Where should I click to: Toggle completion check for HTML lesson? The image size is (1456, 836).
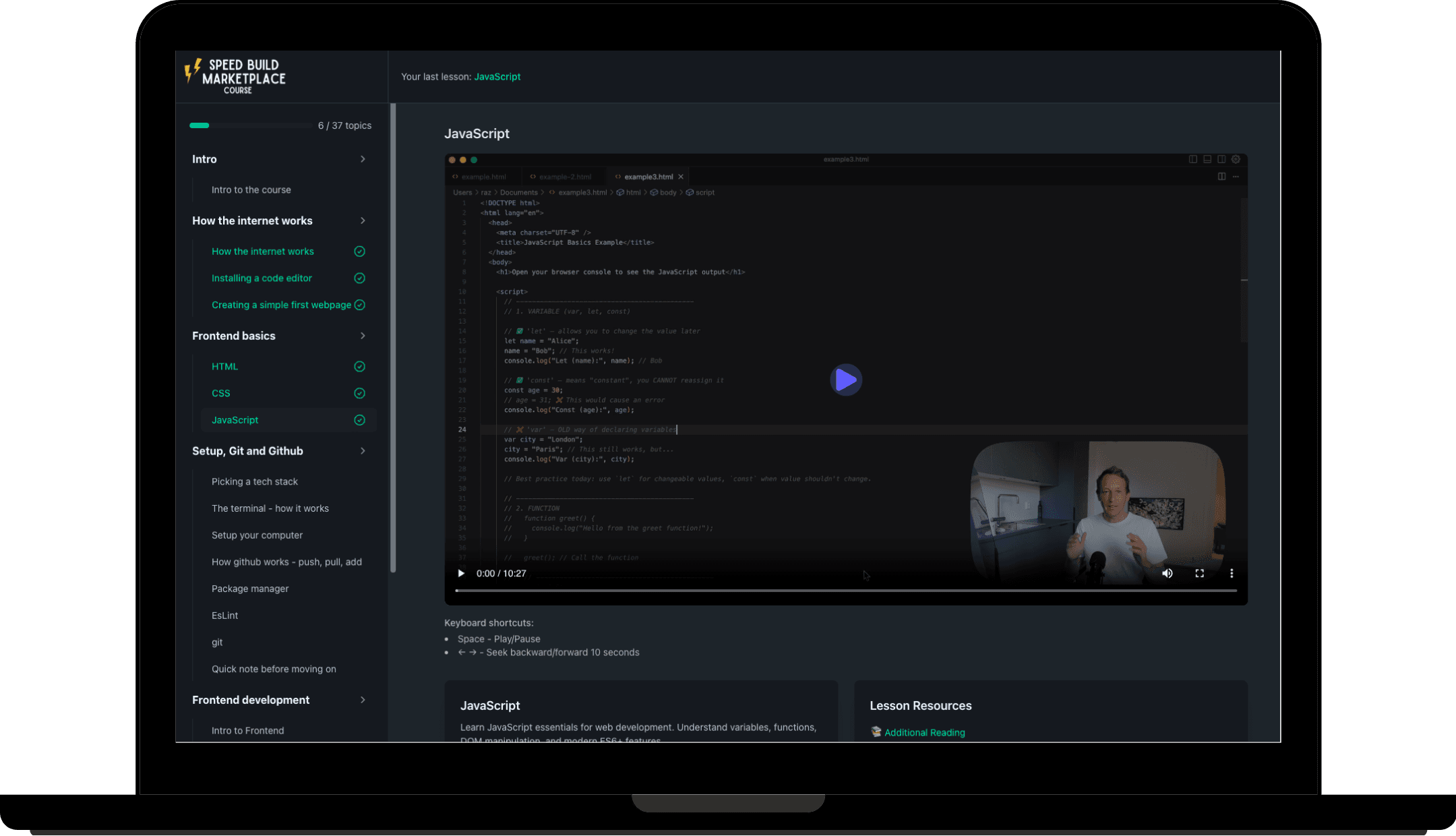360,367
